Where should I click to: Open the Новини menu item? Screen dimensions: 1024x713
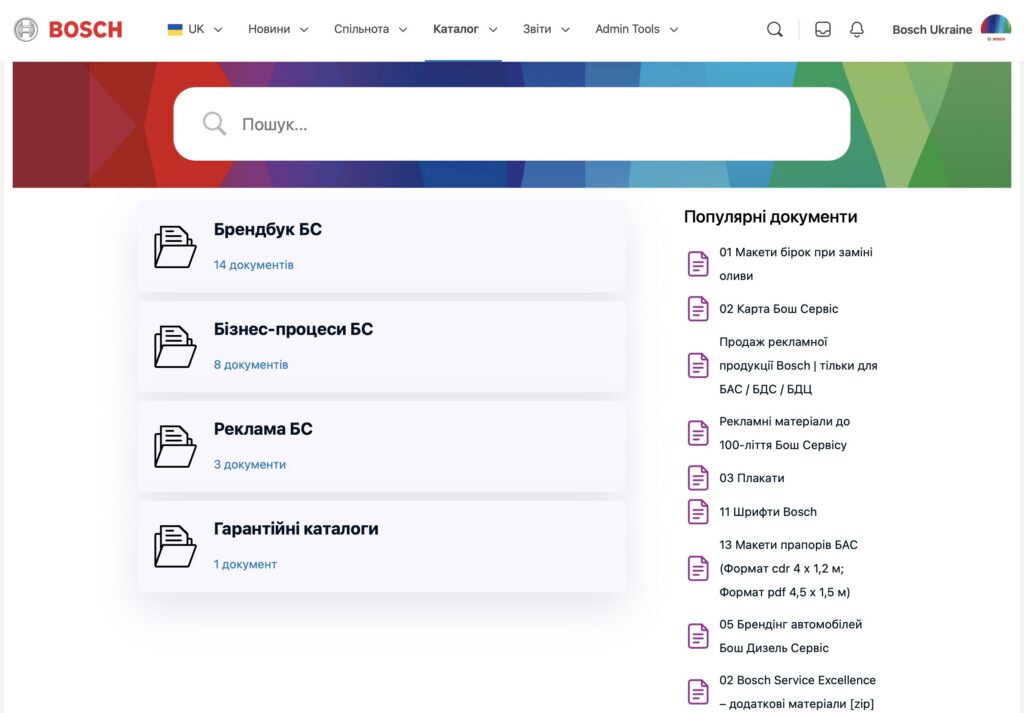coord(271,29)
